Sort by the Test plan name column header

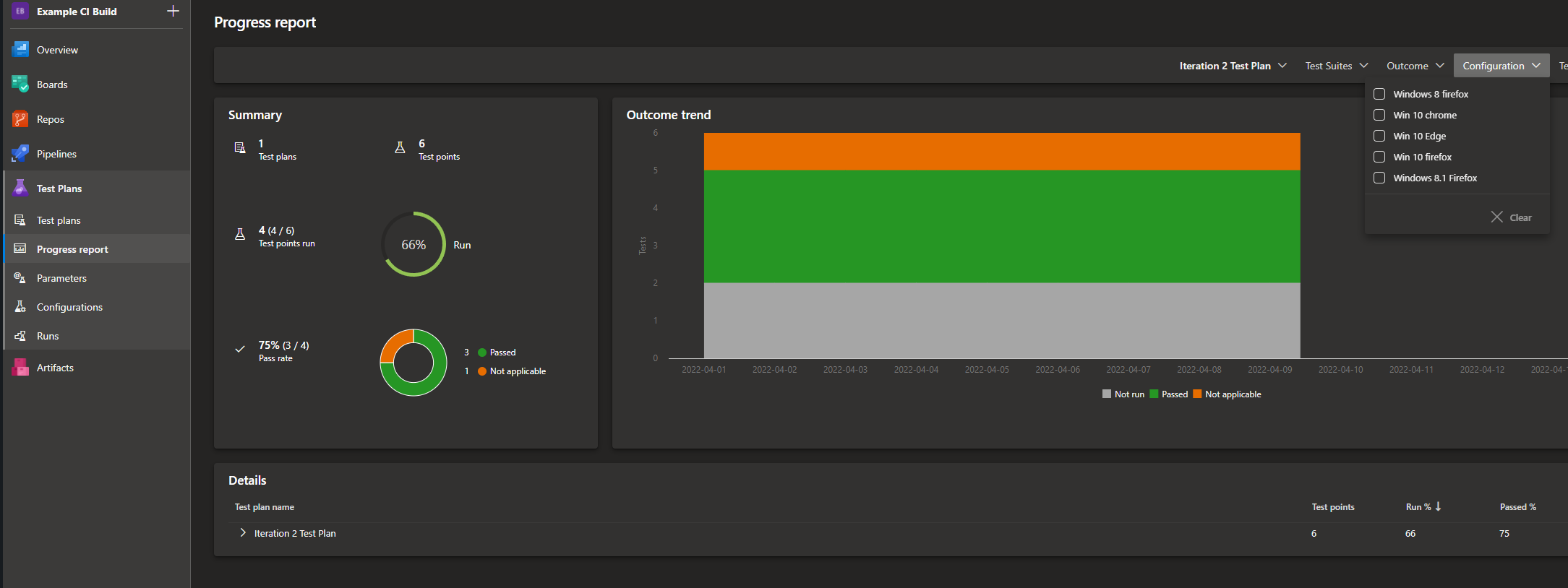tap(264, 506)
